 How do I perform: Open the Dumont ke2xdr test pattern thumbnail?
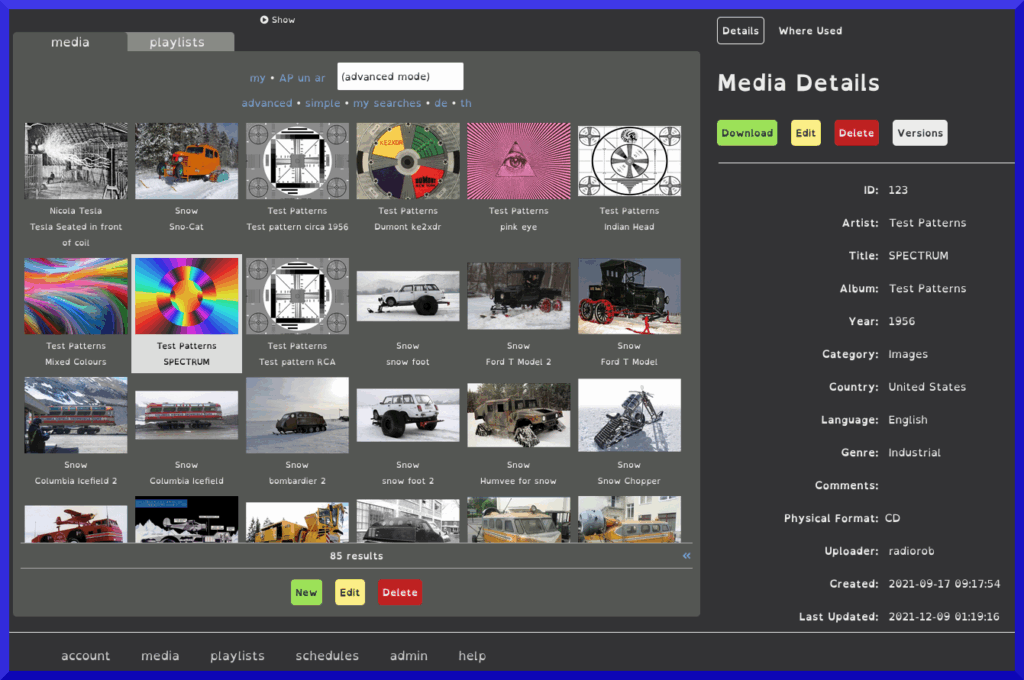(407, 160)
